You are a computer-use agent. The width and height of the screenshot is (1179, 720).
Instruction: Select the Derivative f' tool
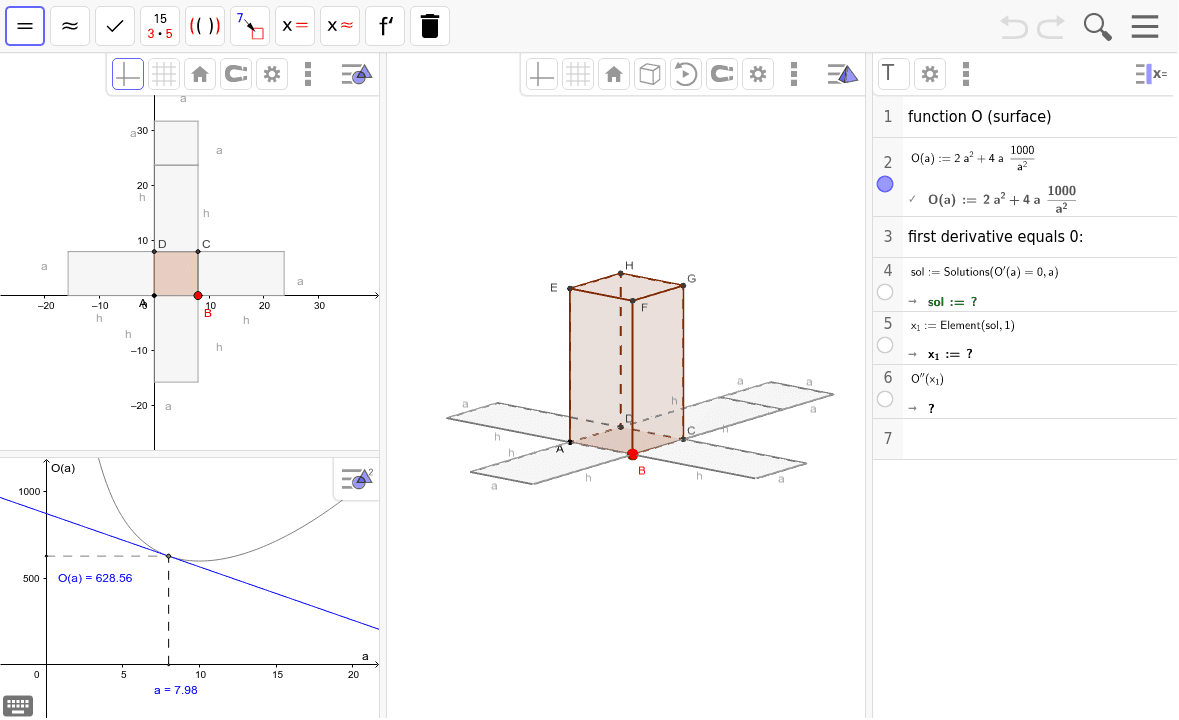pyautogui.click(x=385, y=26)
